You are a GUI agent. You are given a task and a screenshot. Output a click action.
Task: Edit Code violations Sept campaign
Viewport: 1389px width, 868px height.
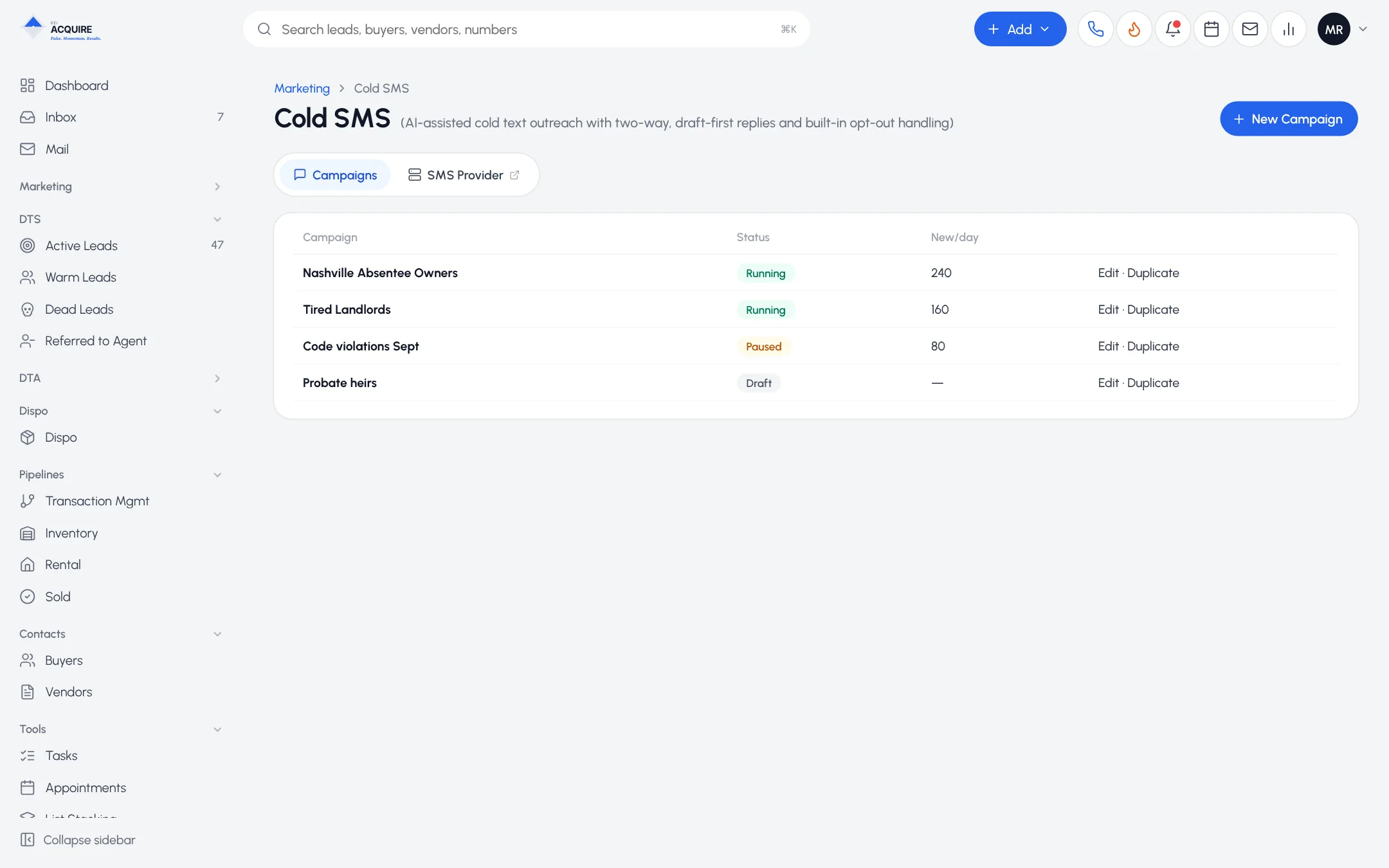click(x=1108, y=346)
